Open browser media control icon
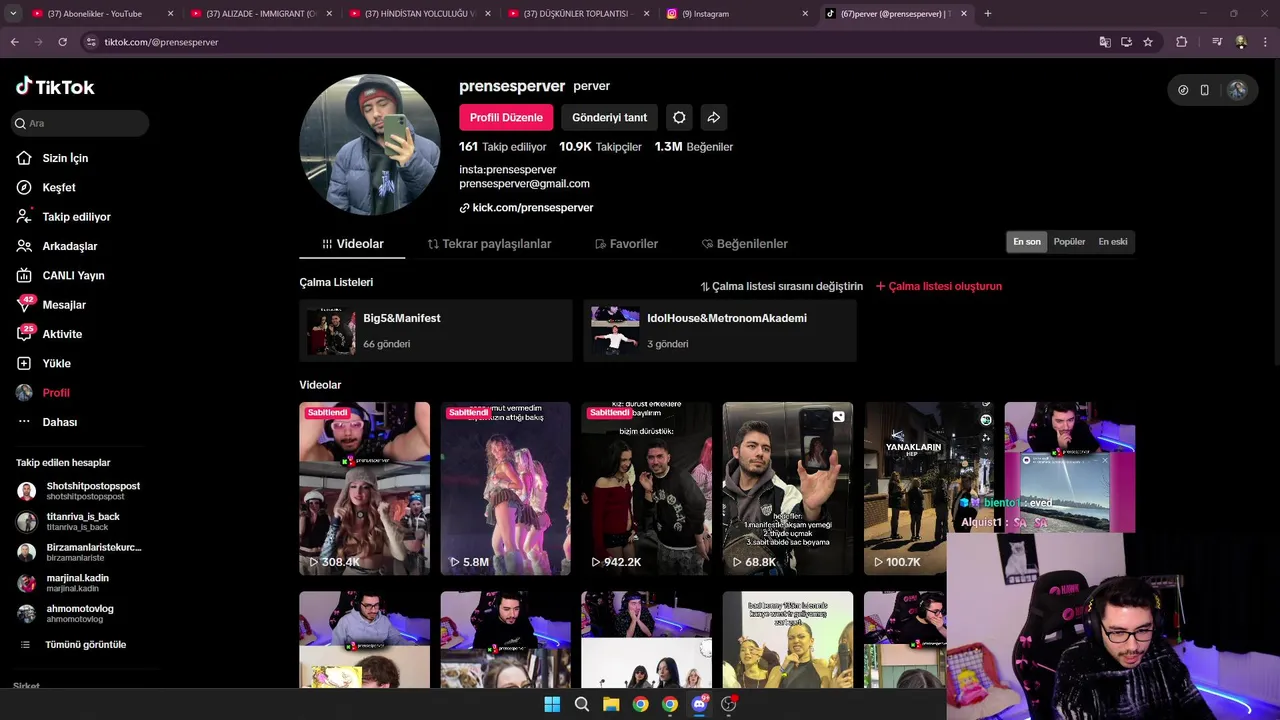Viewport: 1280px width, 720px height. [1217, 42]
